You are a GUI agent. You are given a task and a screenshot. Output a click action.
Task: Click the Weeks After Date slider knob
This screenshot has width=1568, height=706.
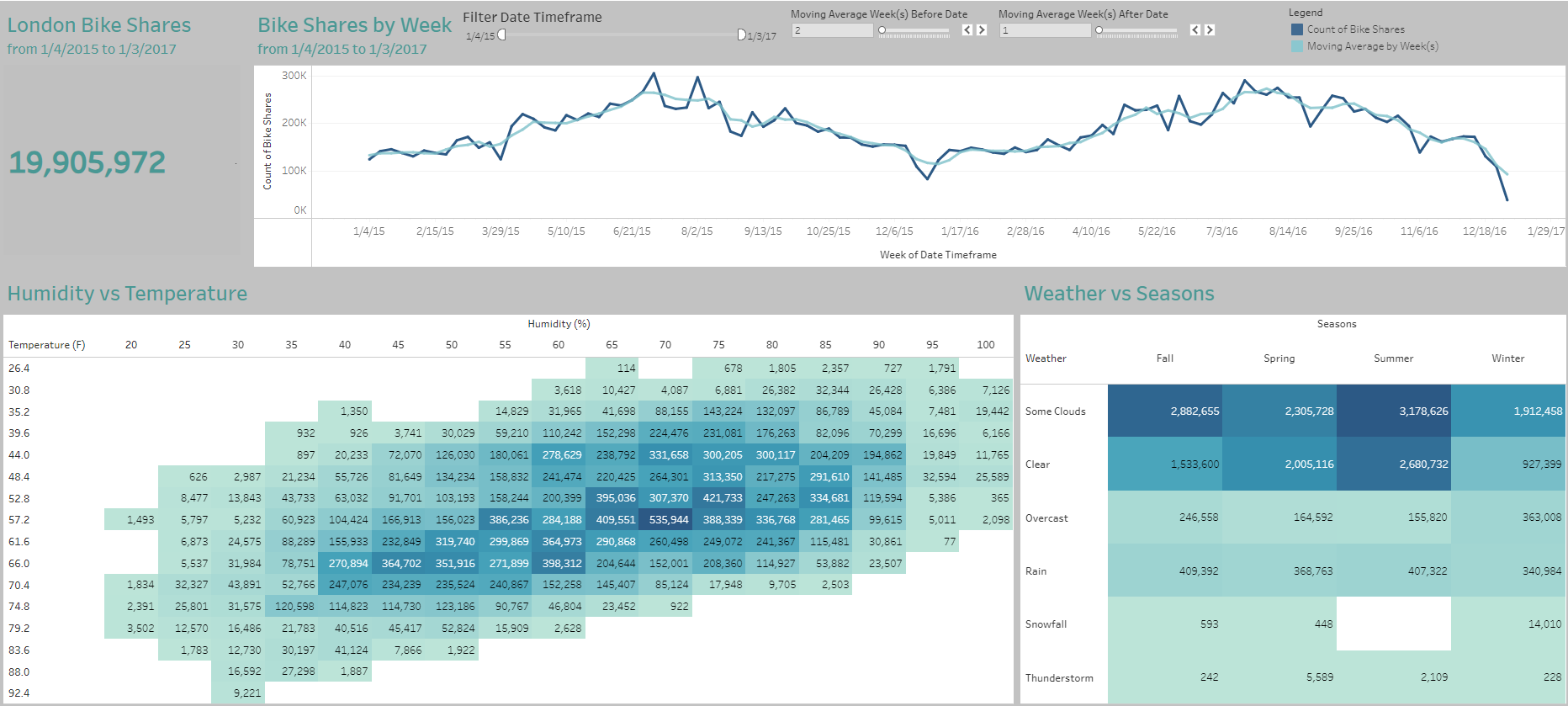point(1099,30)
